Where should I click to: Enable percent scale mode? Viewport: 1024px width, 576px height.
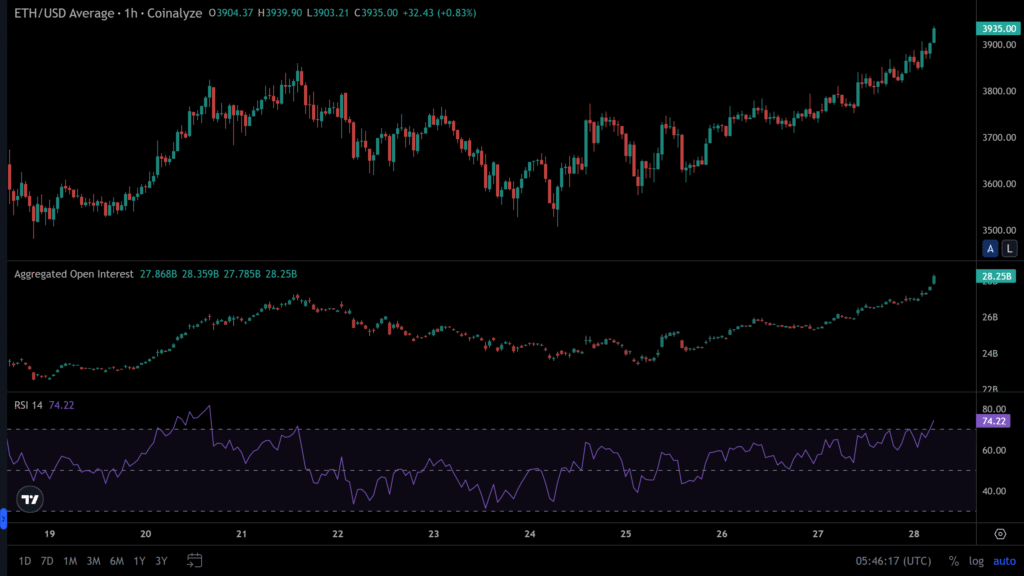coord(953,561)
